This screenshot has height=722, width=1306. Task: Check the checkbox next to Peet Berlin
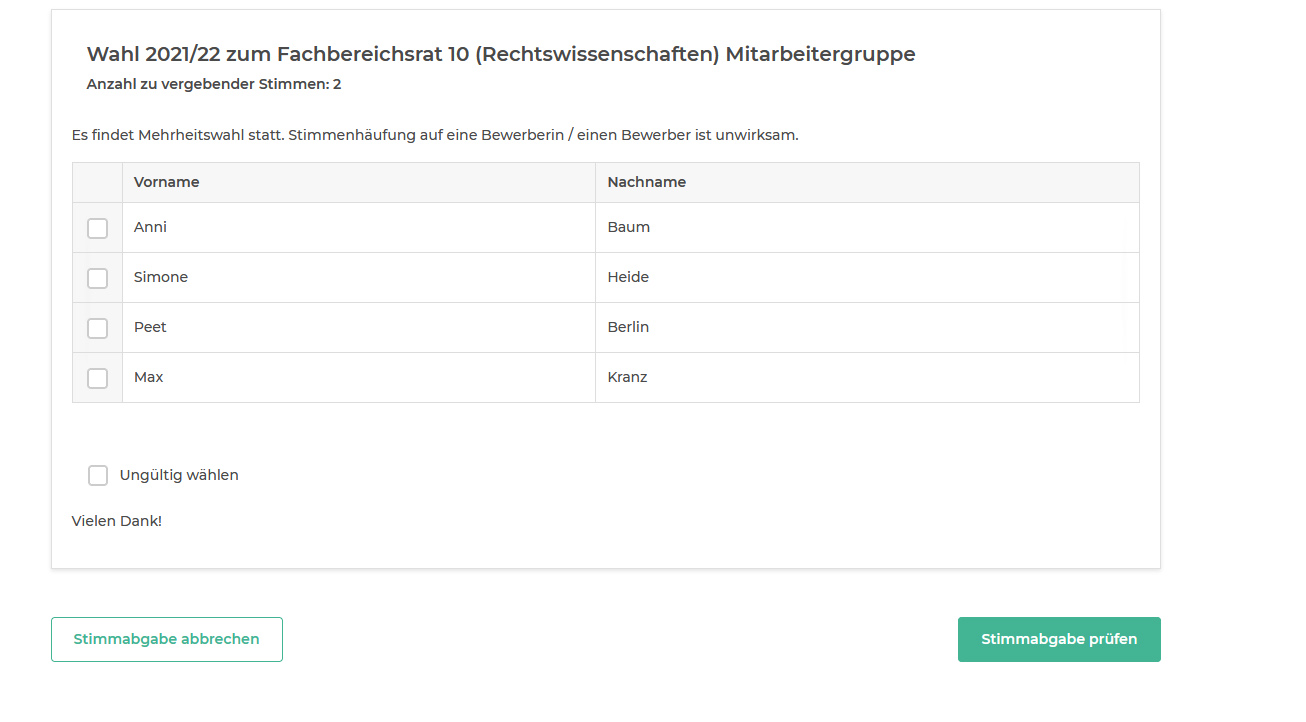[x=97, y=328]
